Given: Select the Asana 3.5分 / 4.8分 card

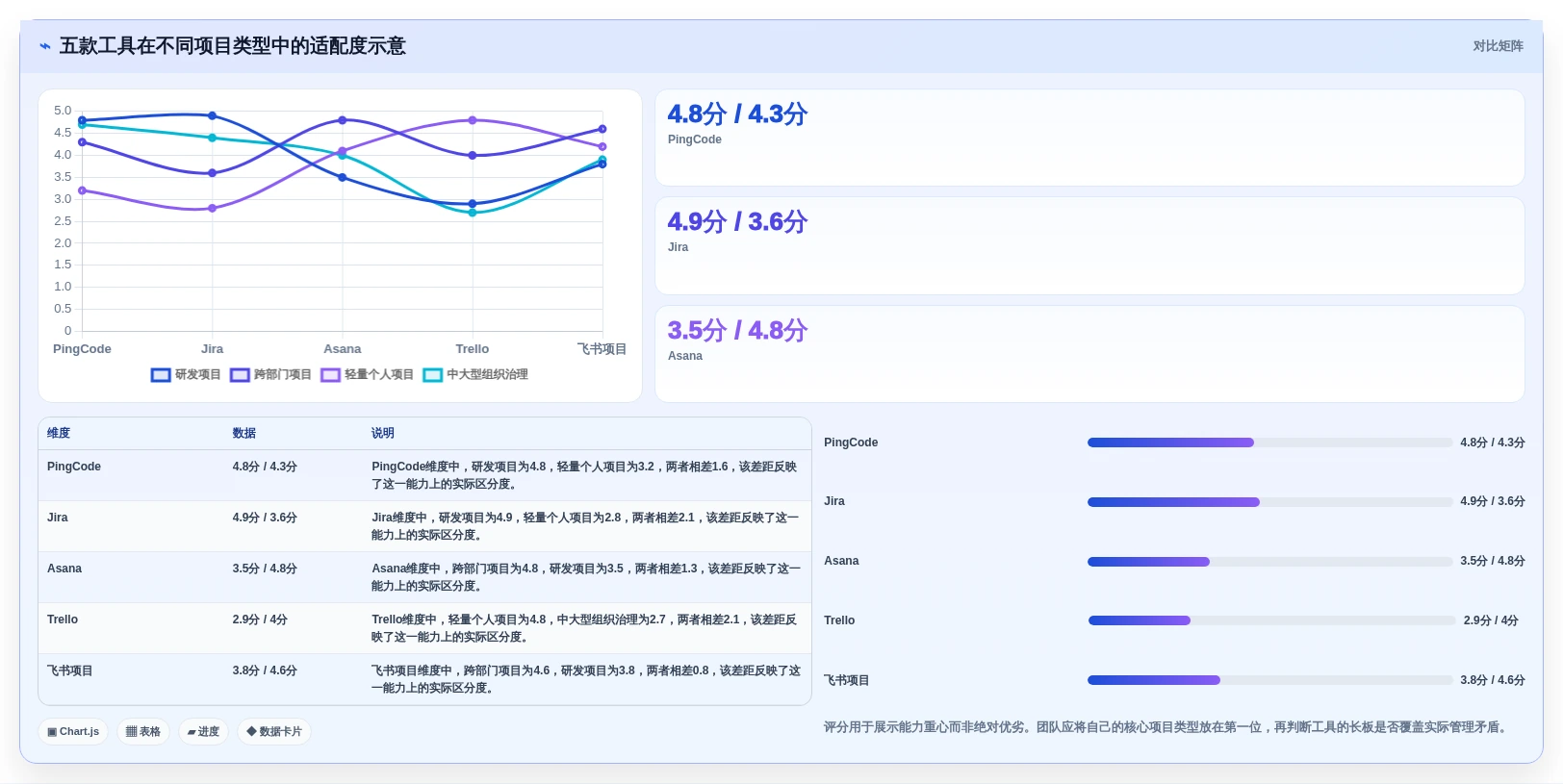Looking at the screenshot, I should [1089, 354].
